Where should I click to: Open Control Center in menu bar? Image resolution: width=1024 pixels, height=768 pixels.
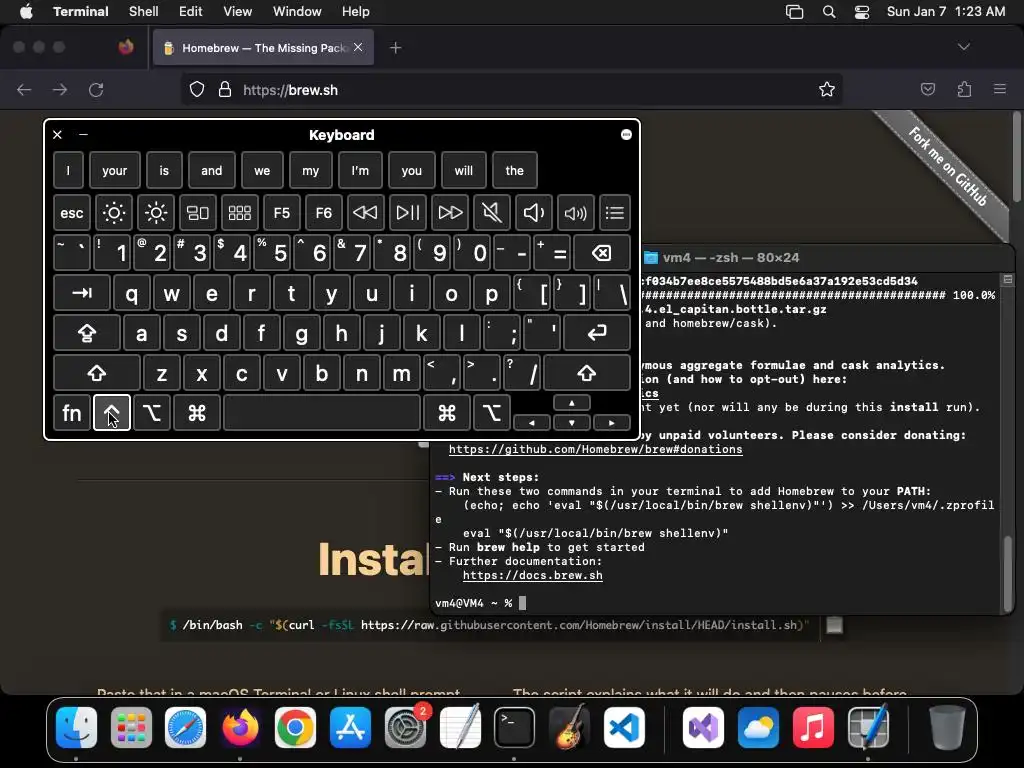[x=862, y=12]
